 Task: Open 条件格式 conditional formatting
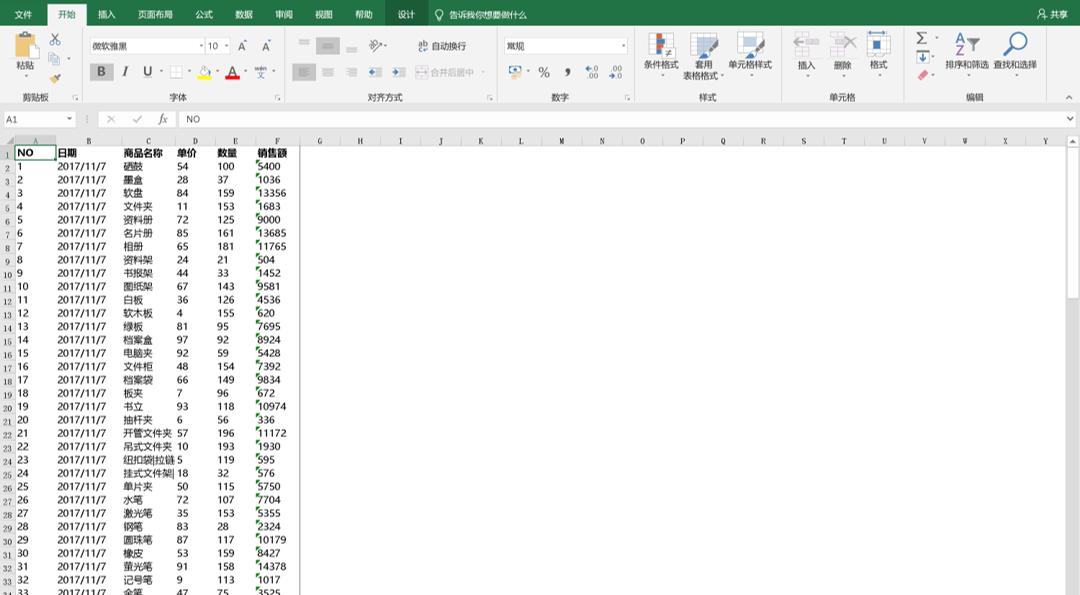click(x=660, y=54)
